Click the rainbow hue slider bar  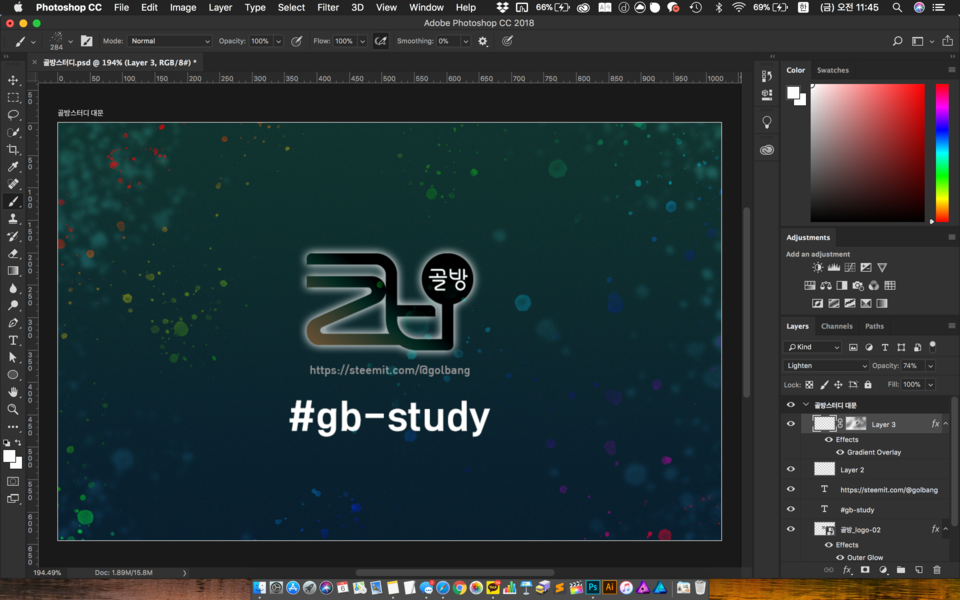coord(942,152)
